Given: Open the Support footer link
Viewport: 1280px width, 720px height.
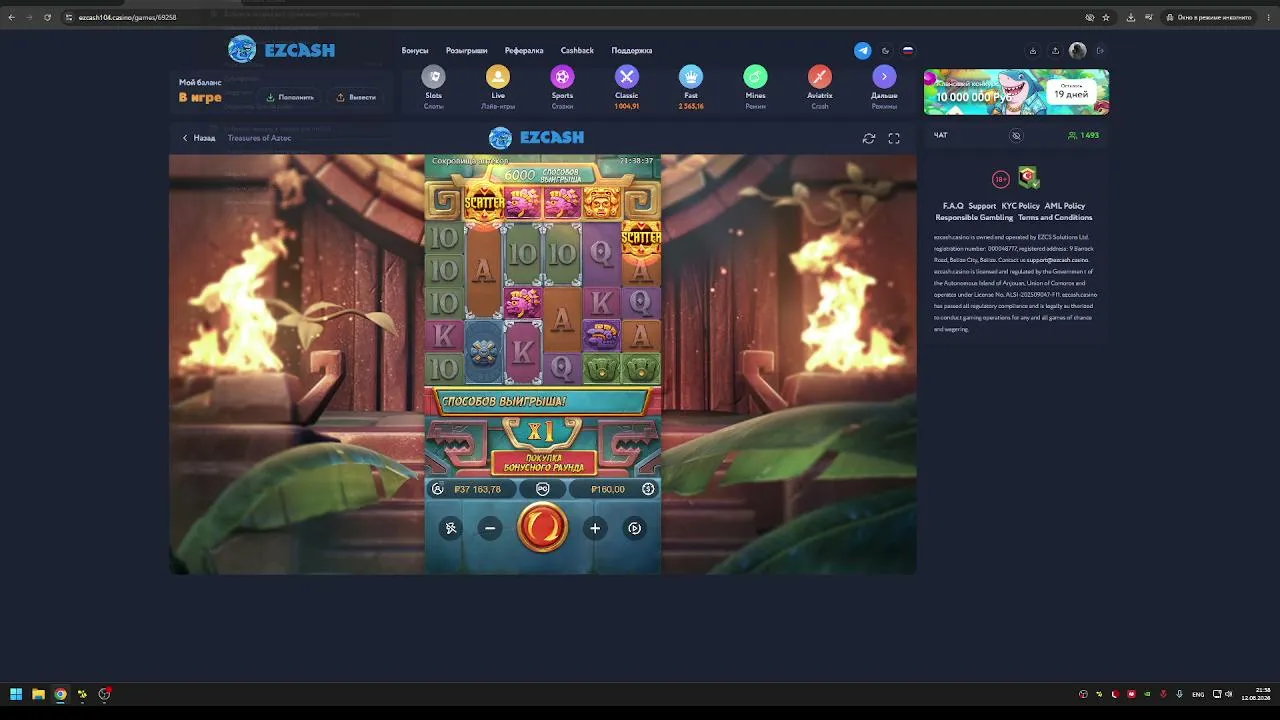Looking at the screenshot, I should (x=982, y=206).
